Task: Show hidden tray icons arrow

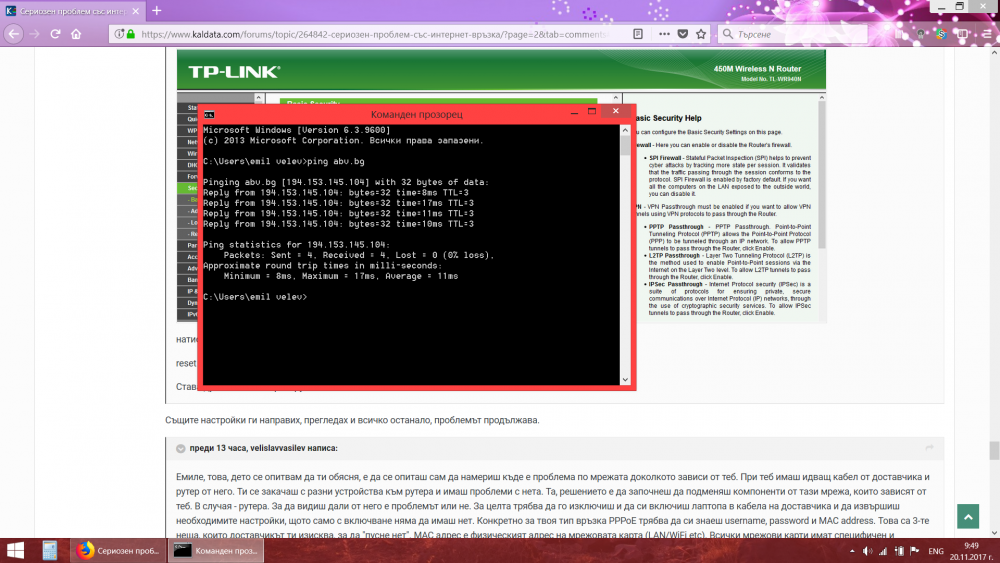Action: 852,551
